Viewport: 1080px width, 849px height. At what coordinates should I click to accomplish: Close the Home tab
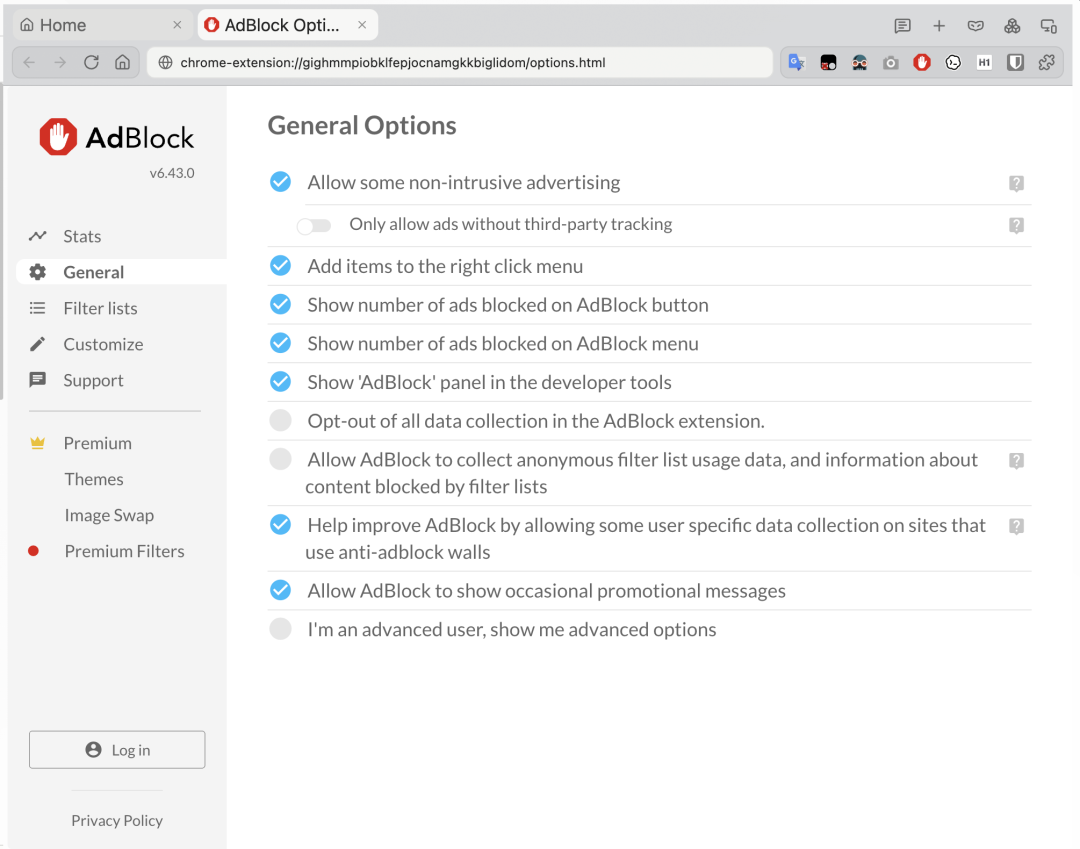177,25
